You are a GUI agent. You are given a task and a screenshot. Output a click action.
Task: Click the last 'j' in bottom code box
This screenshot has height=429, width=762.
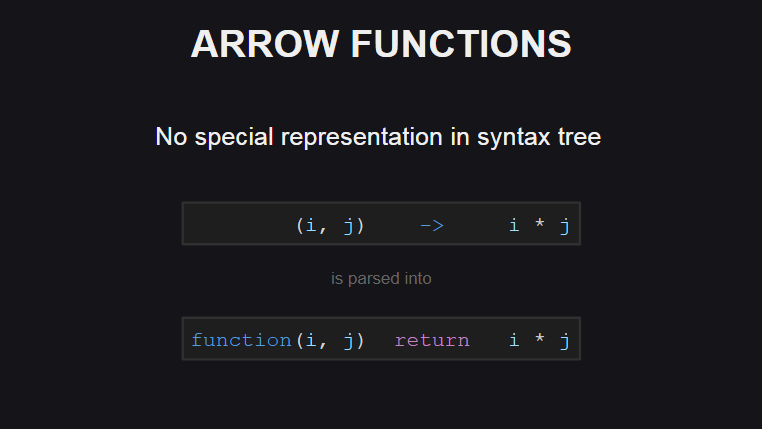coord(564,340)
